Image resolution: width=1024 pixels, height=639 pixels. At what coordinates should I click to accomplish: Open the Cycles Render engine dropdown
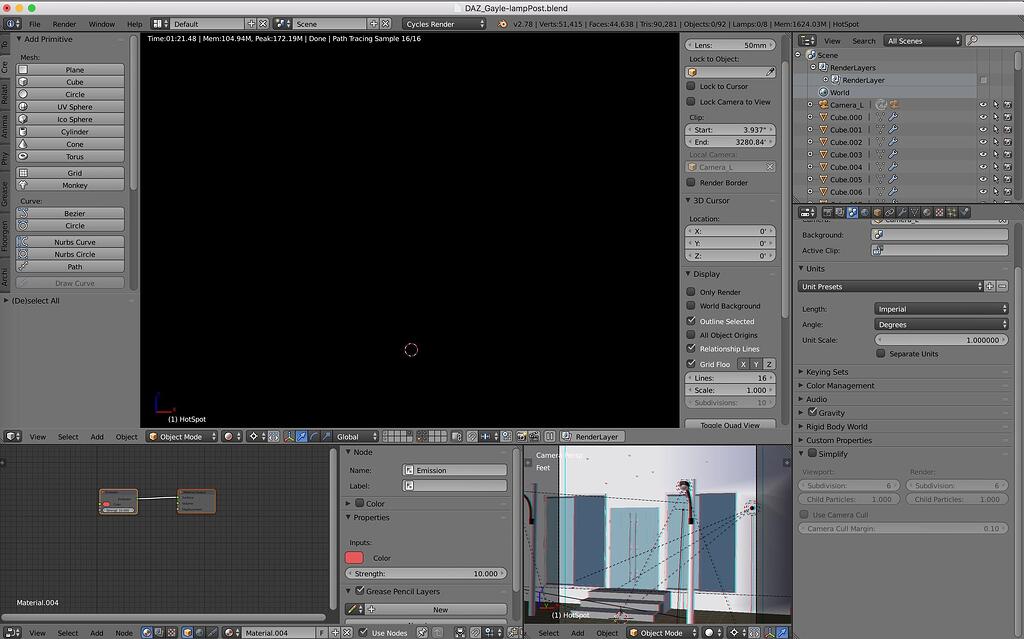pyautogui.click(x=444, y=24)
